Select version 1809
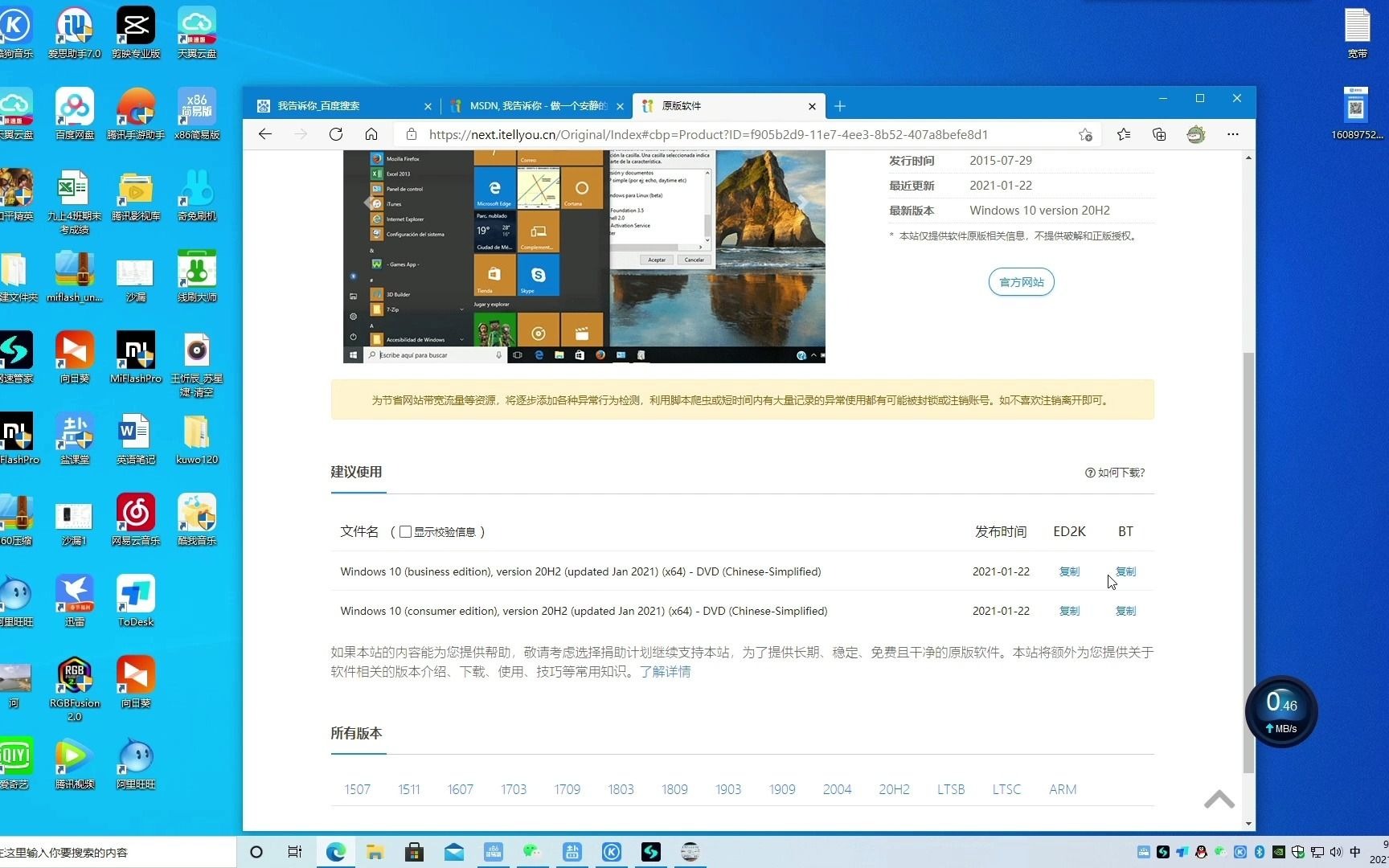The width and height of the screenshot is (1389, 868). pyautogui.click(x=674, y=789)
